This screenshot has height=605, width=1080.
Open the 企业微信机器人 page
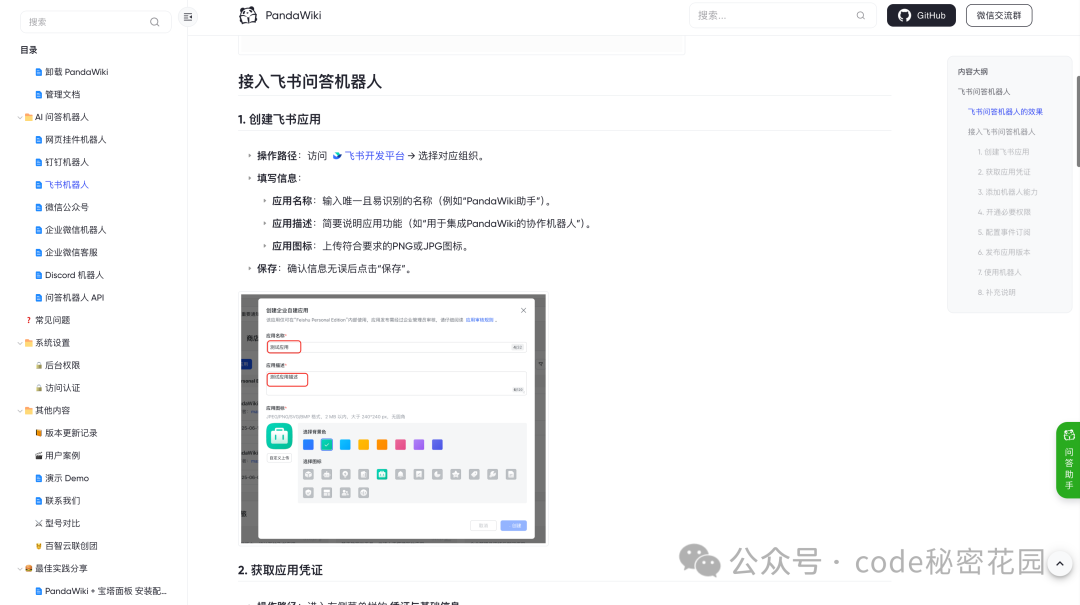pos(76,230)
